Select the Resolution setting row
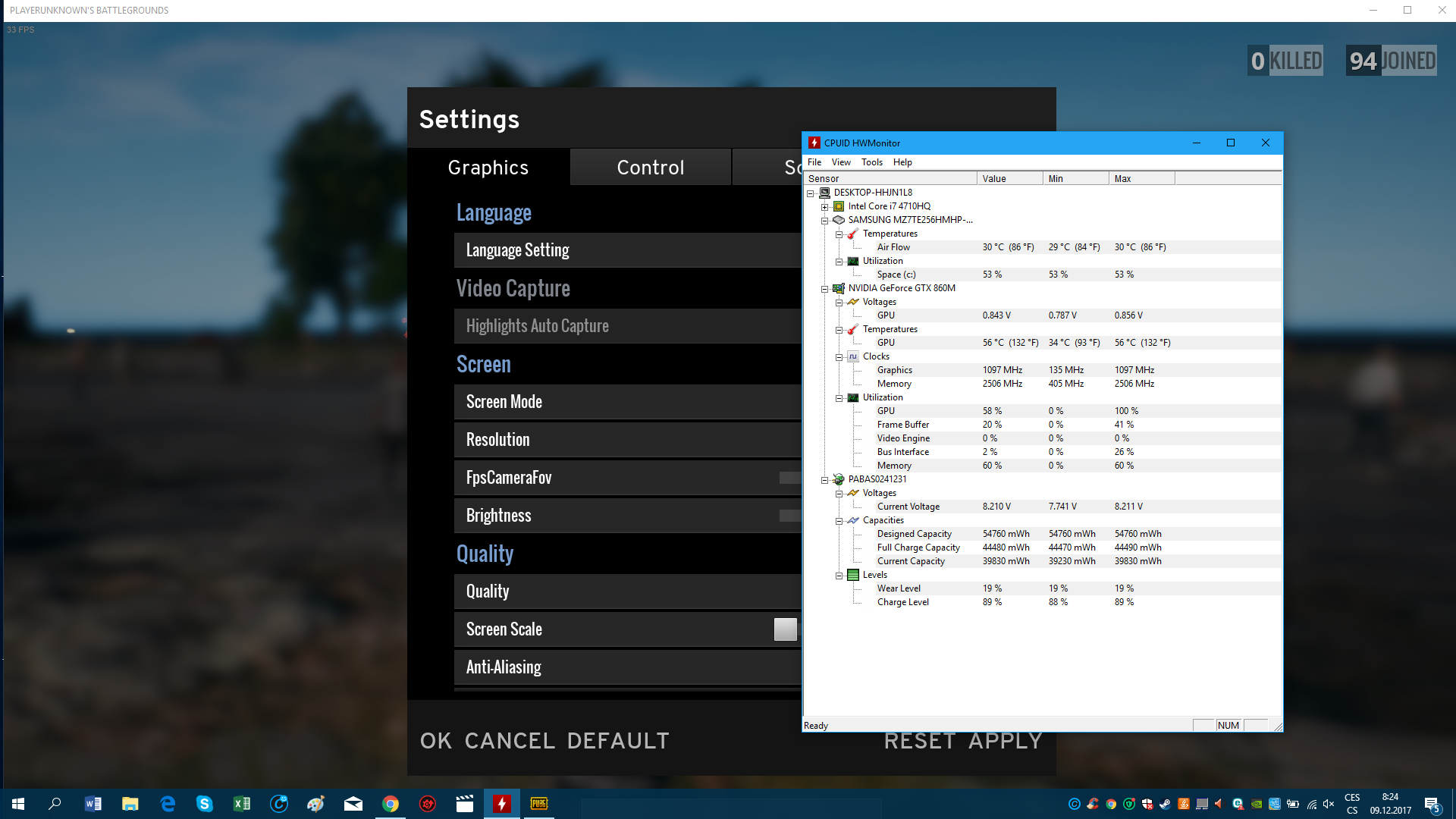 (628, 440)
